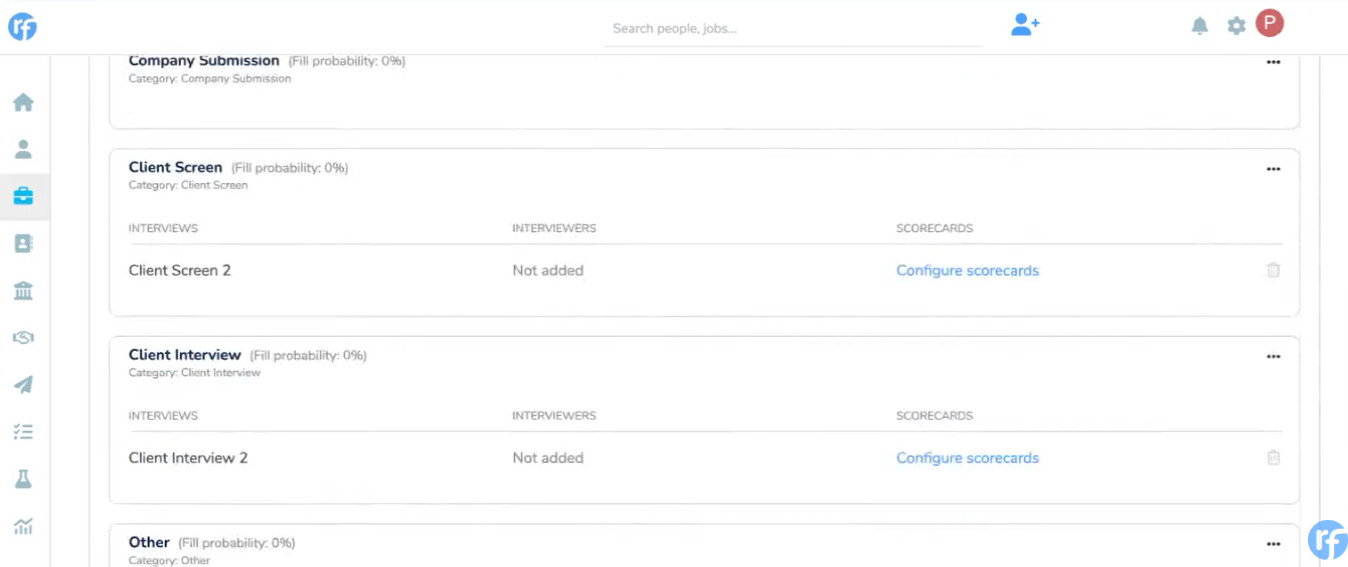1348x567 pixels.
Task: Click the Client Screen stage title
Action: (x=175, y=167)
